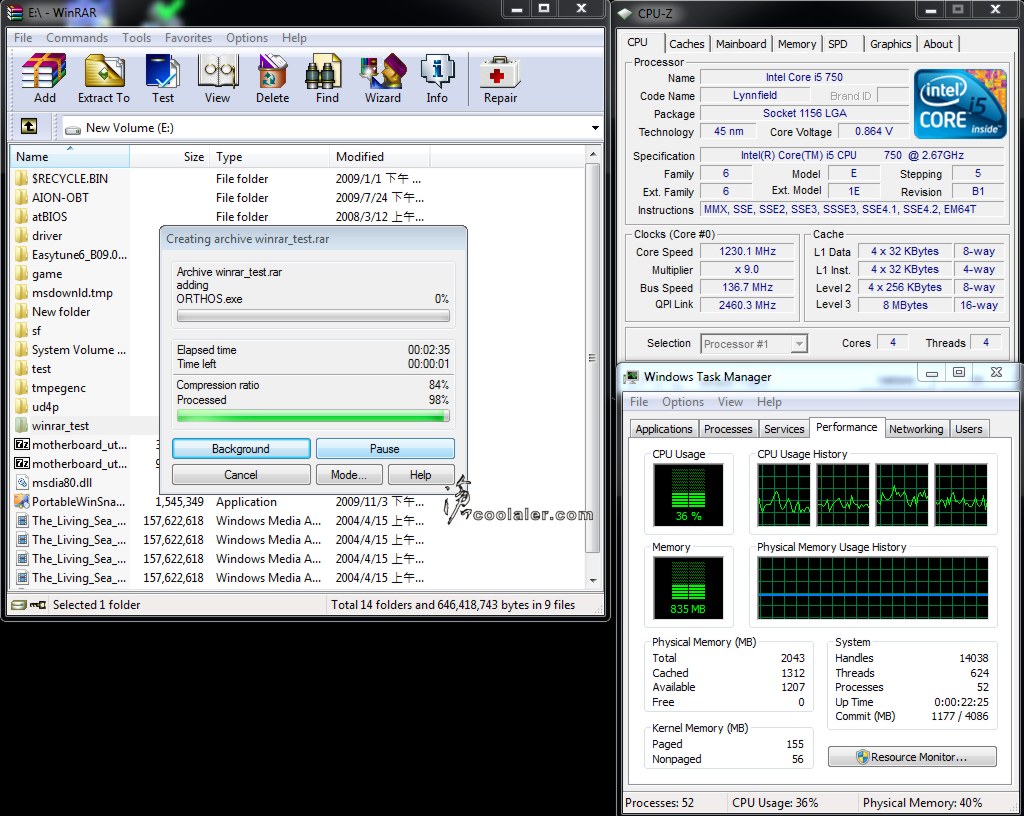
Task: Cancel the archive creation
Action: [x=241, y=475]
